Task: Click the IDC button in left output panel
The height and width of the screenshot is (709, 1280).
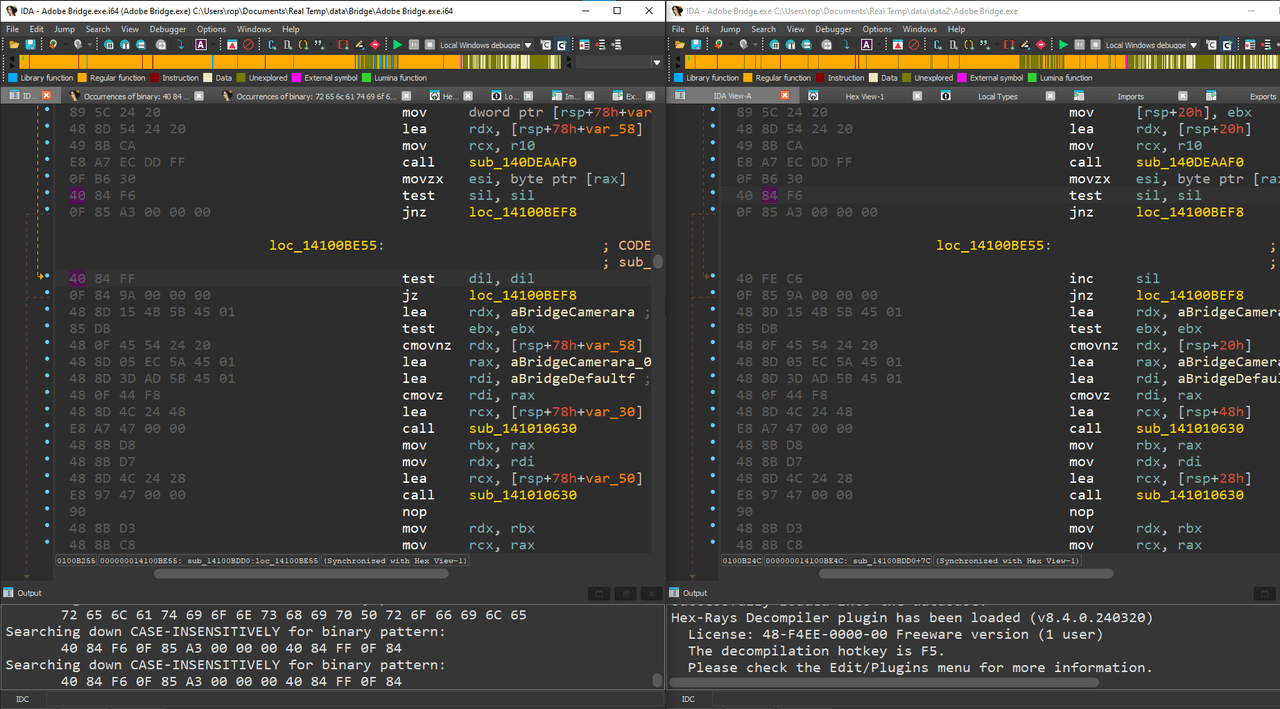Action: (x=22, y=699)
